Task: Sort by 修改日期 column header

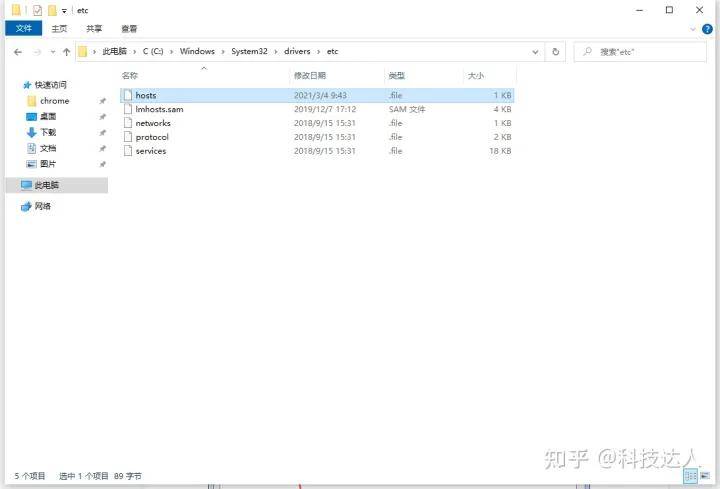Action: [310, 75]
